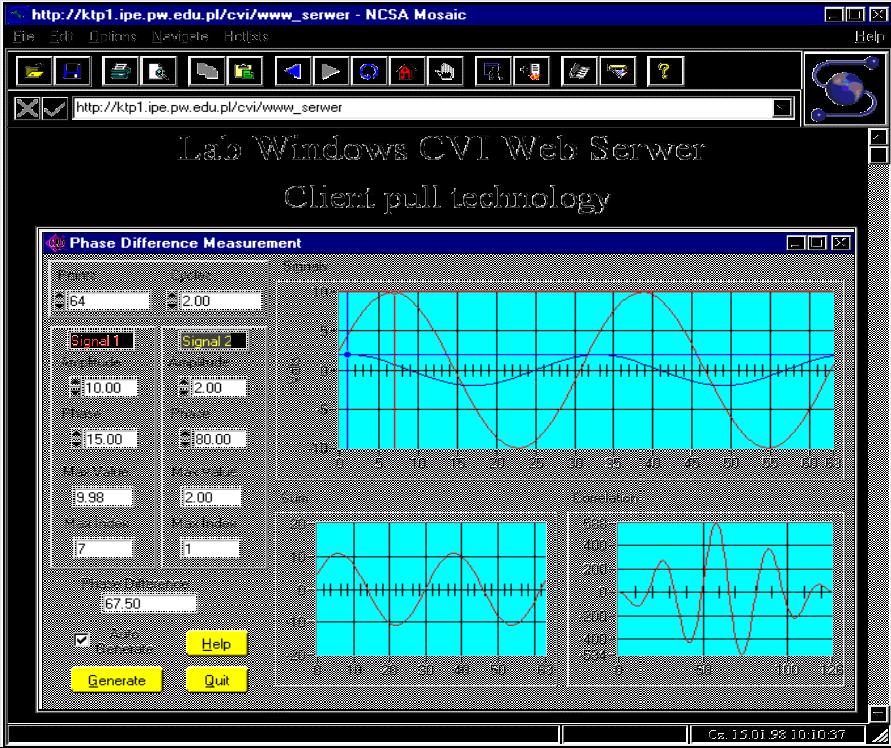This screenshot has height=748, width=891.
Task: Click the Signal 2 Amplitude stepper arrows
Action: tap(184, 387)
